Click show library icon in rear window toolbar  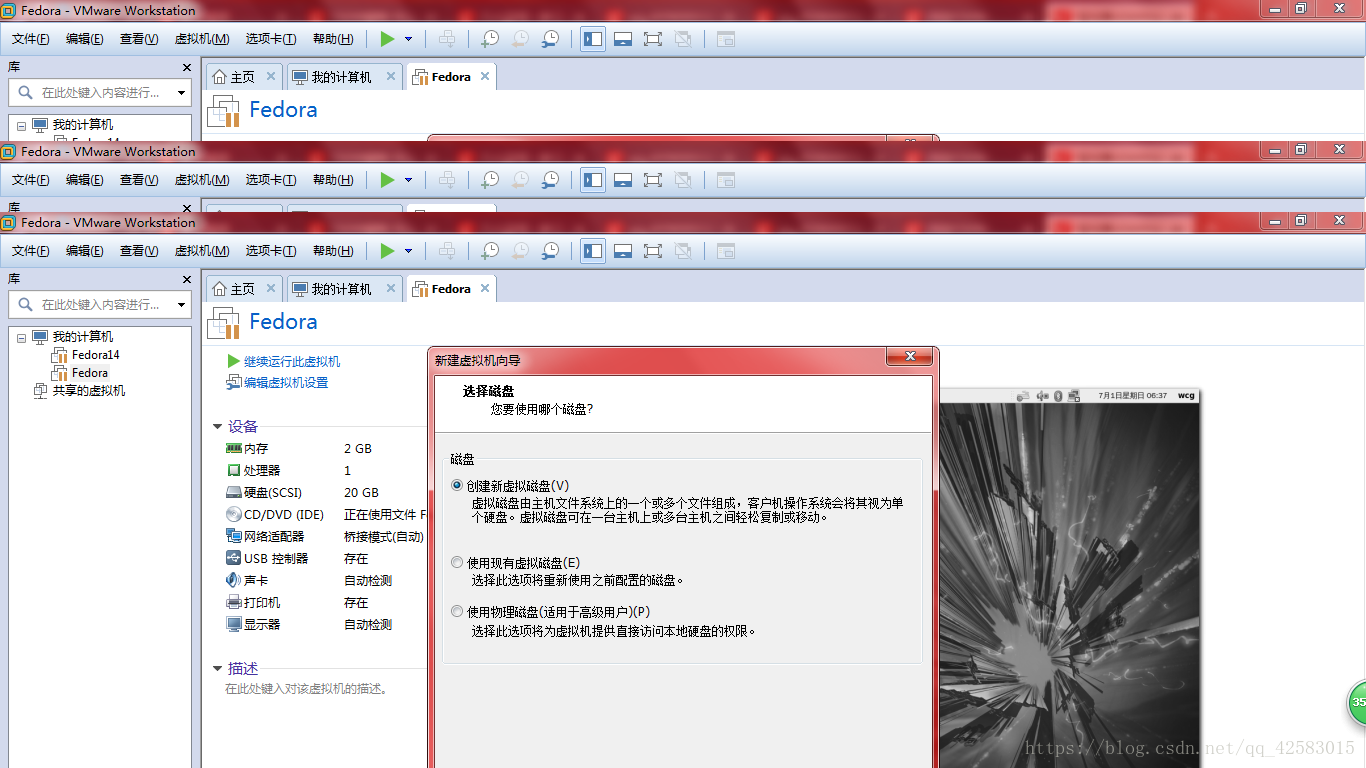coord(593,39)
